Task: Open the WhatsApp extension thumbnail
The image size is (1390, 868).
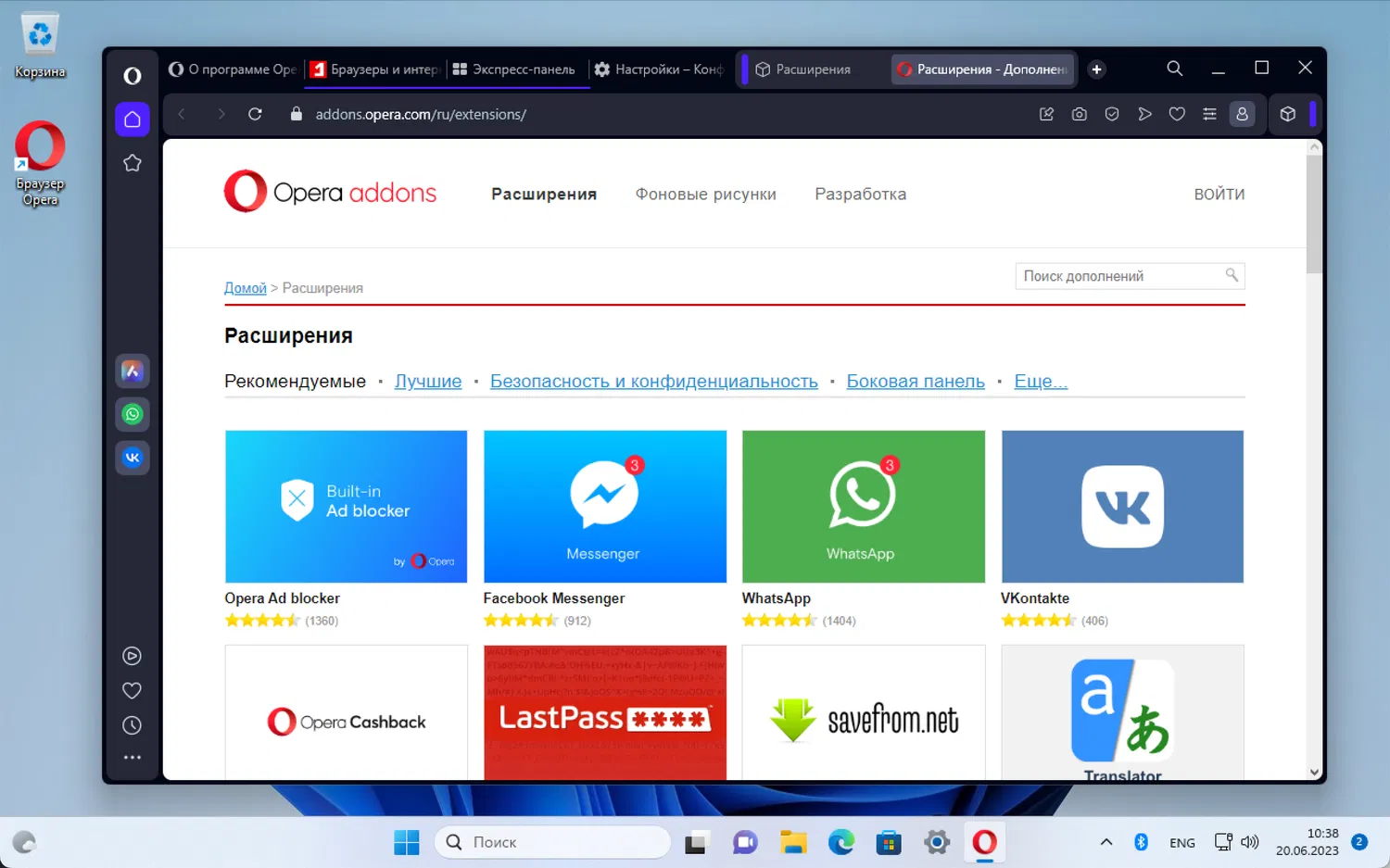Action: coord(864,506)
